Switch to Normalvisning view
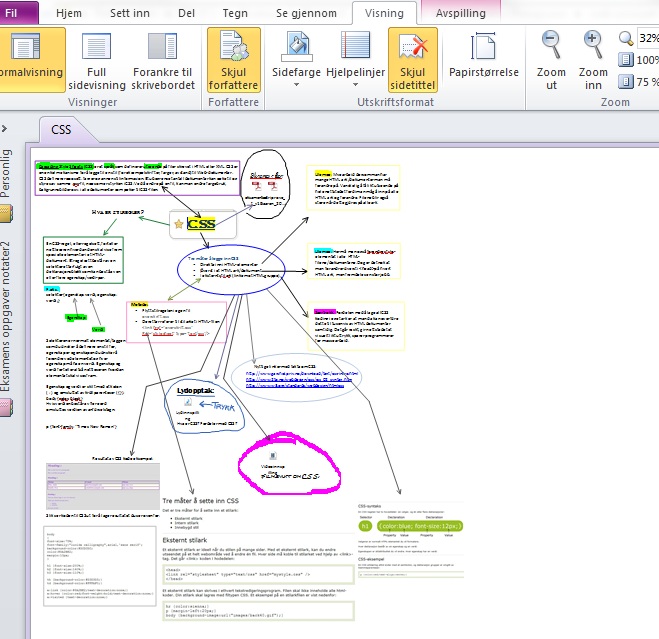This screenshot has height=639, width=659. pos(30,60)
